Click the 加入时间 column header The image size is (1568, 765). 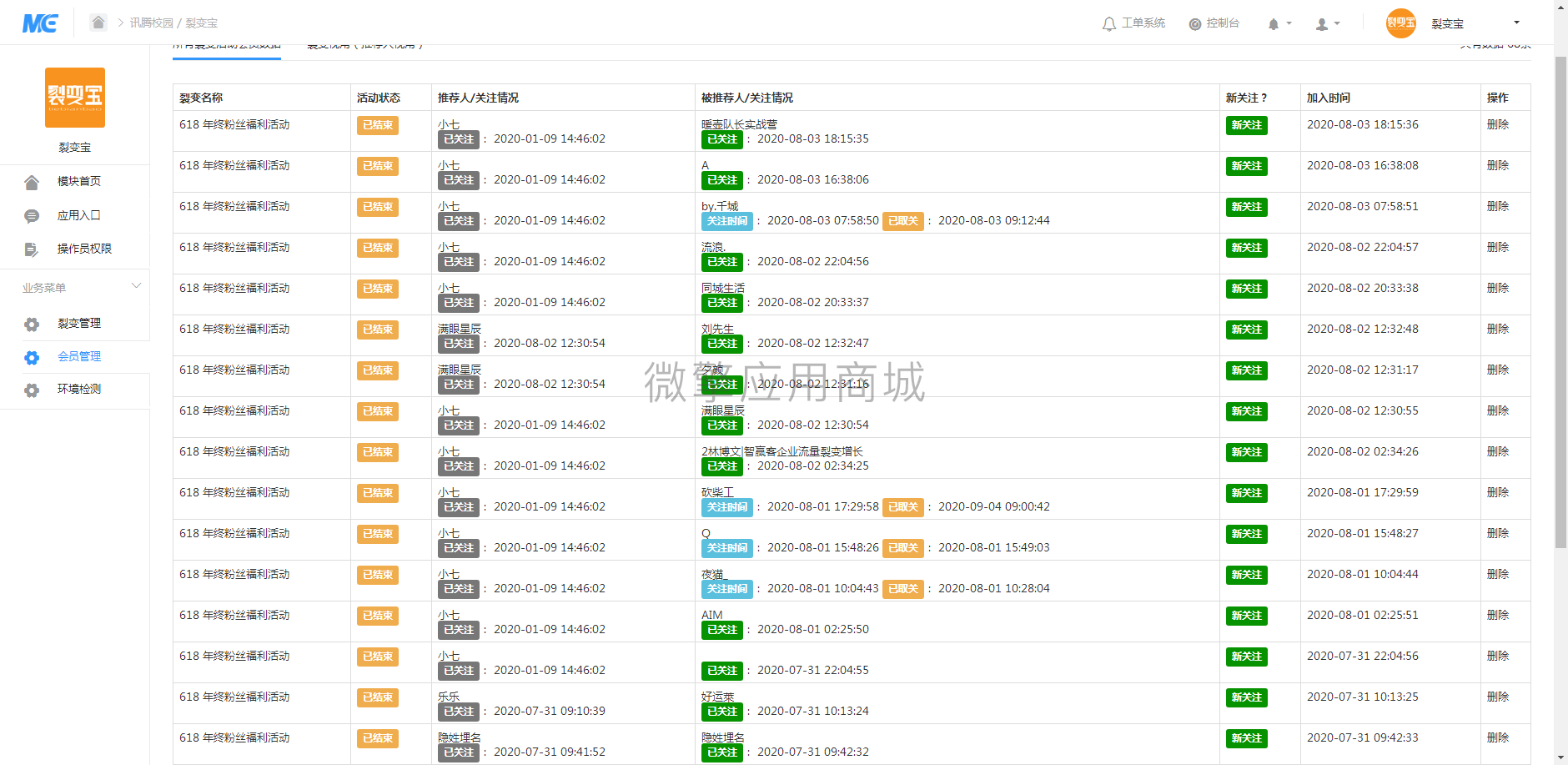click(1329, 98)
